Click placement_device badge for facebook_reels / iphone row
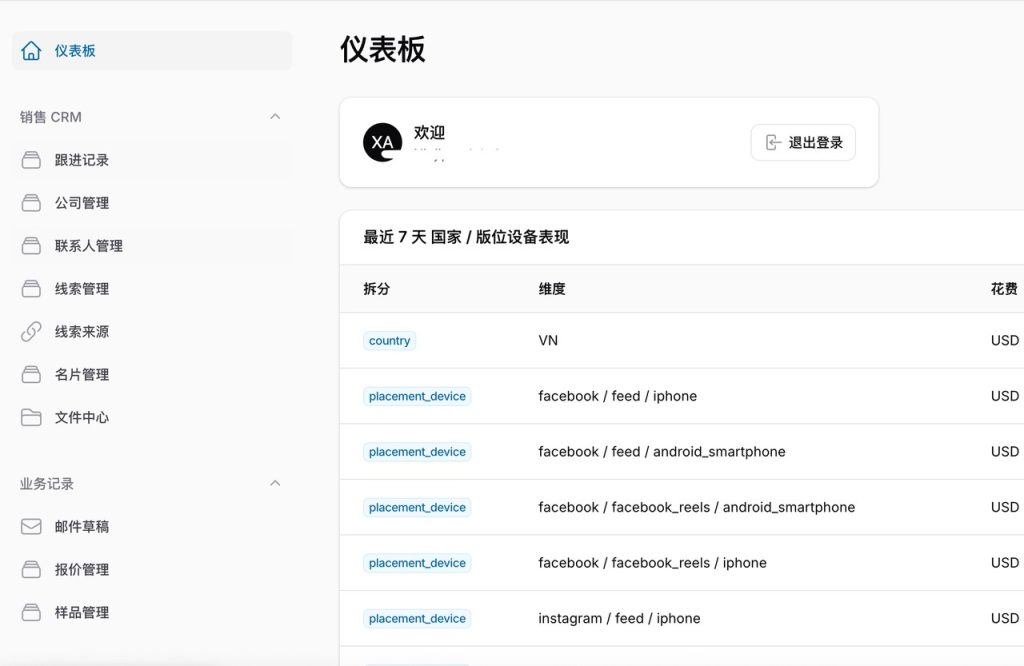The height and width of the screenshot is (666, 1024). click(x=417, y=563)
